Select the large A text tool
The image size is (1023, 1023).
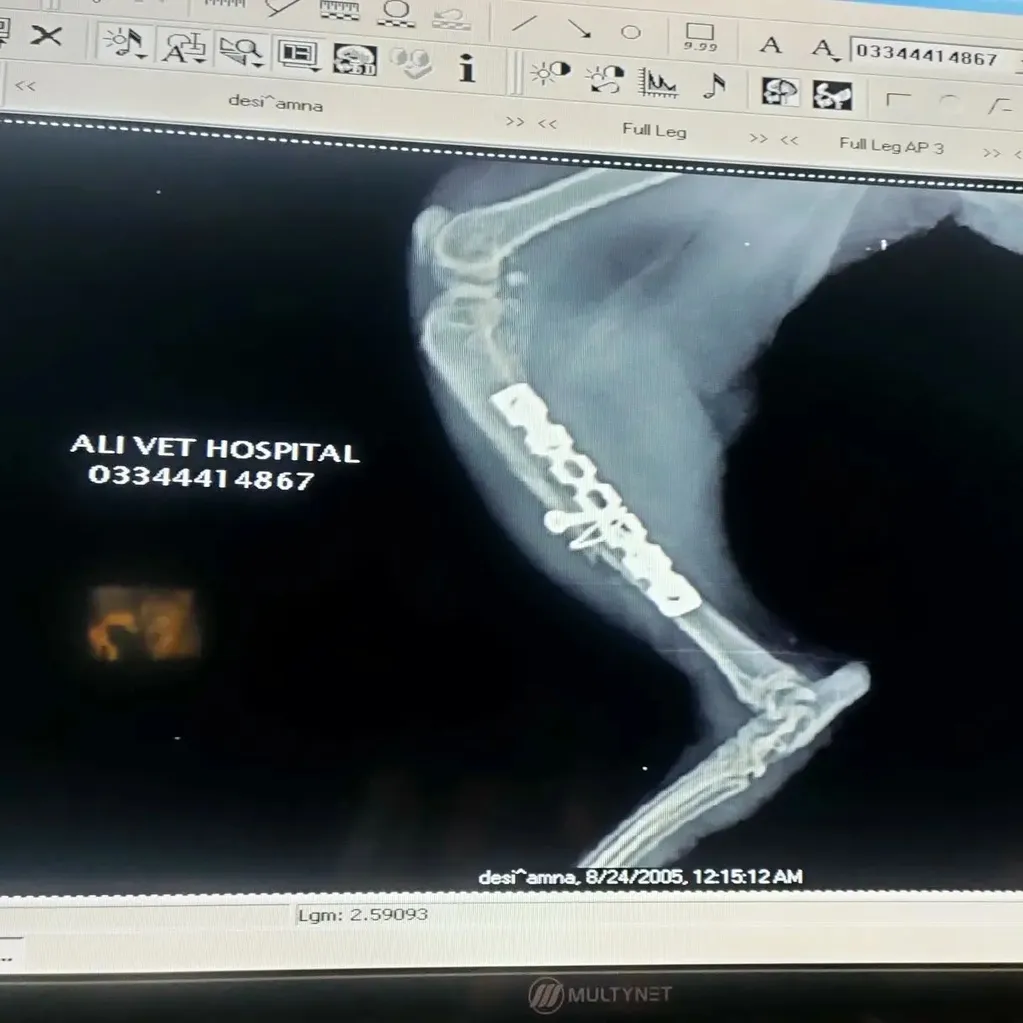click(771, 46)
